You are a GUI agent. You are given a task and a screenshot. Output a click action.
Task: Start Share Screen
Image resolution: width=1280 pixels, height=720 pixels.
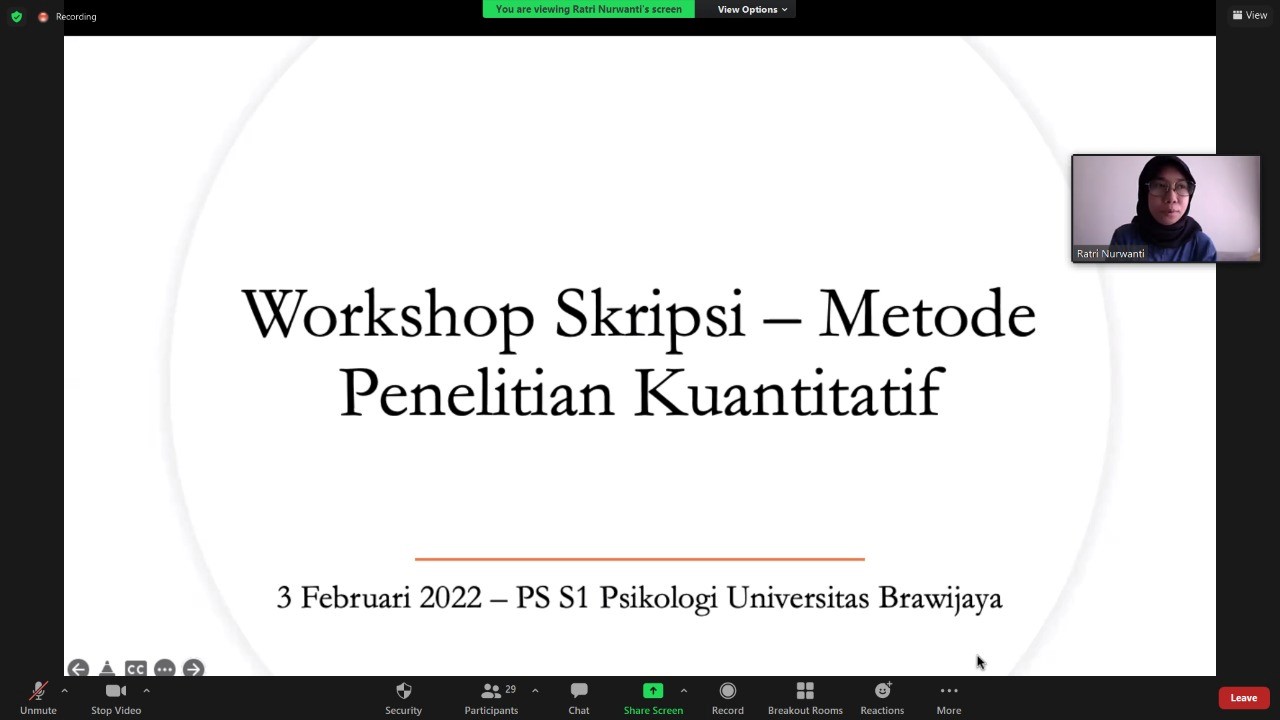(x=653, y=698)
